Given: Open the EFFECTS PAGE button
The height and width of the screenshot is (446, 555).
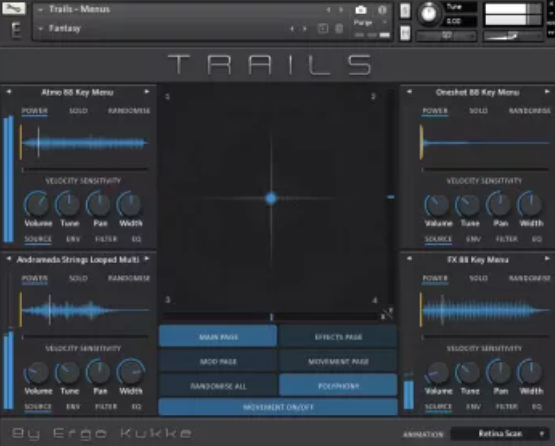Looking at the screenshot, I should pos(338,337).
